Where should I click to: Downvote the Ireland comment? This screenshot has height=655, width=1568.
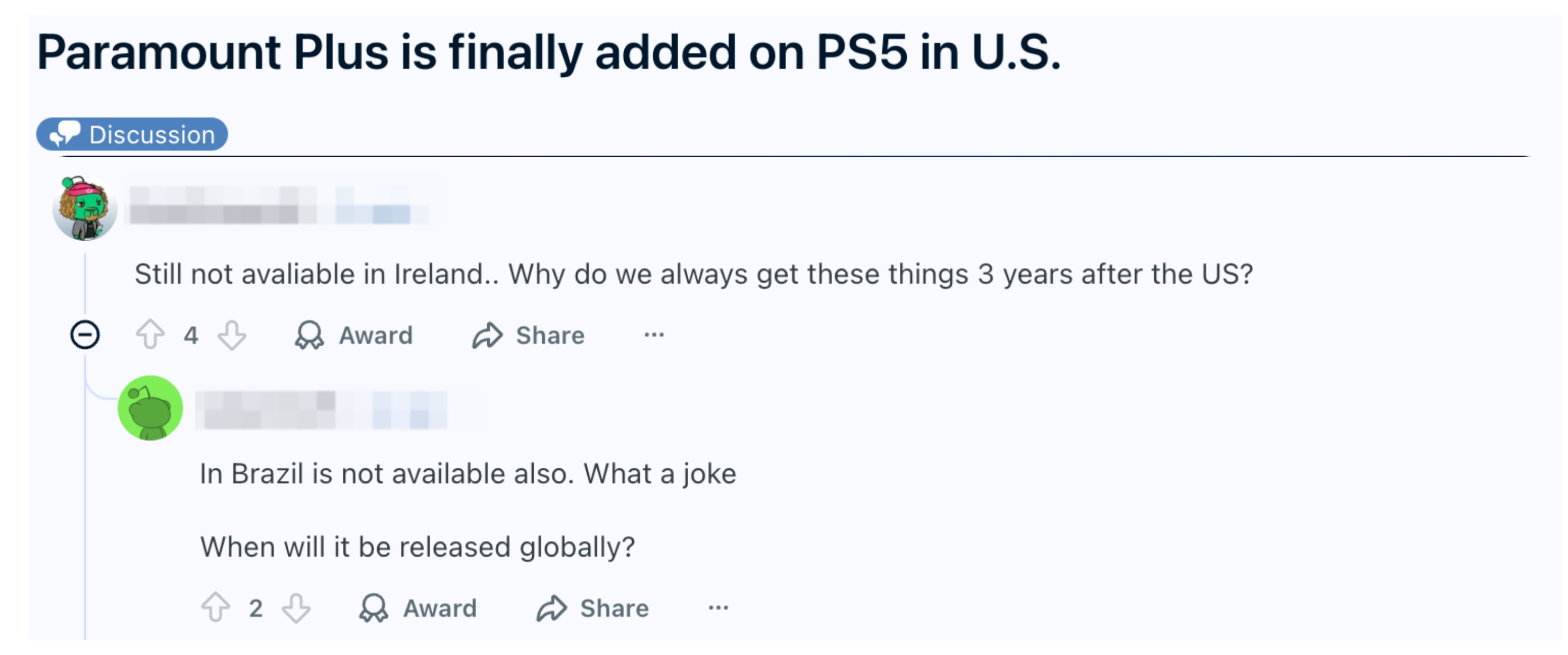232,335
